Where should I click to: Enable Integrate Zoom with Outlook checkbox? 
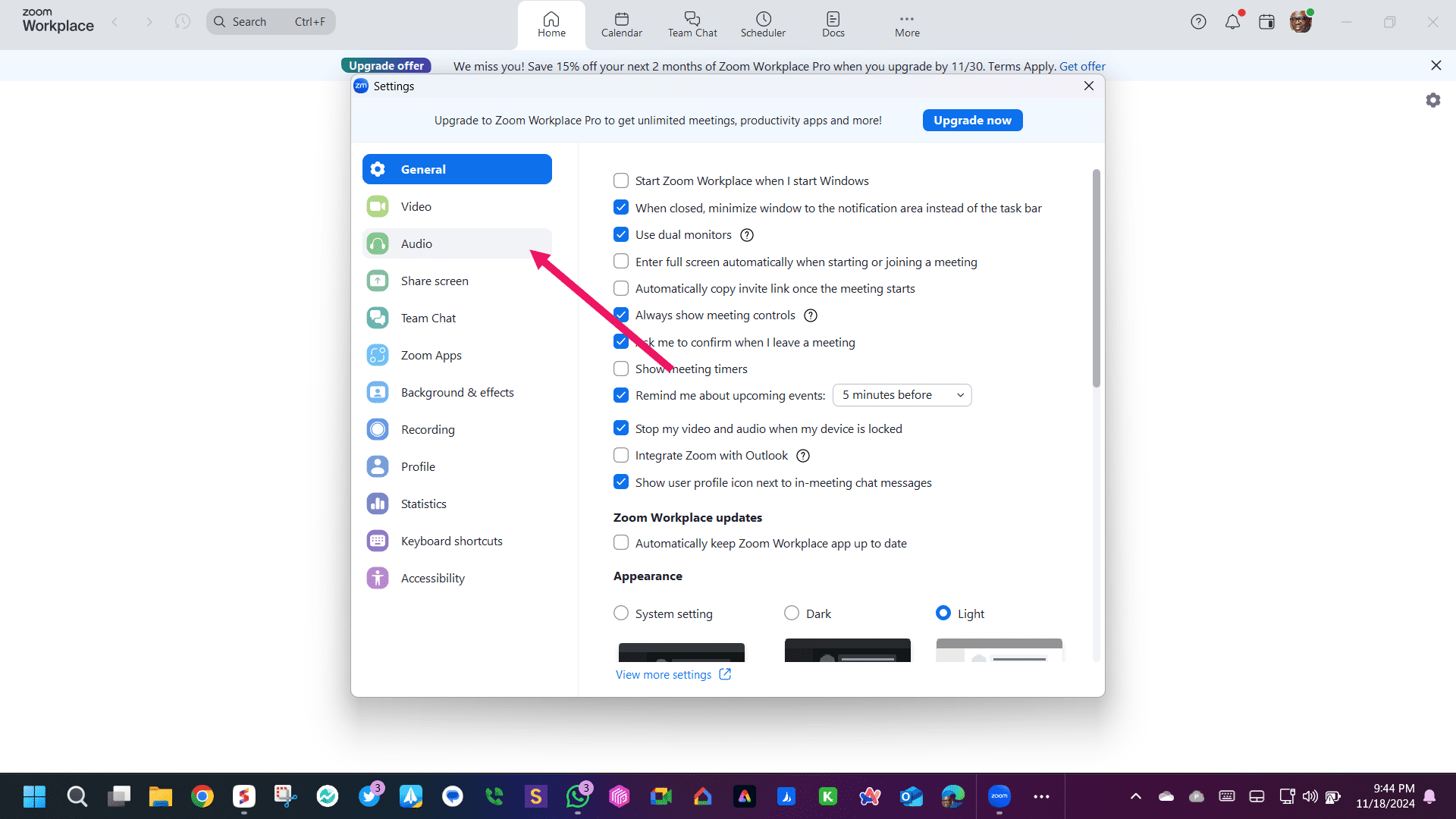click(621, 455)
